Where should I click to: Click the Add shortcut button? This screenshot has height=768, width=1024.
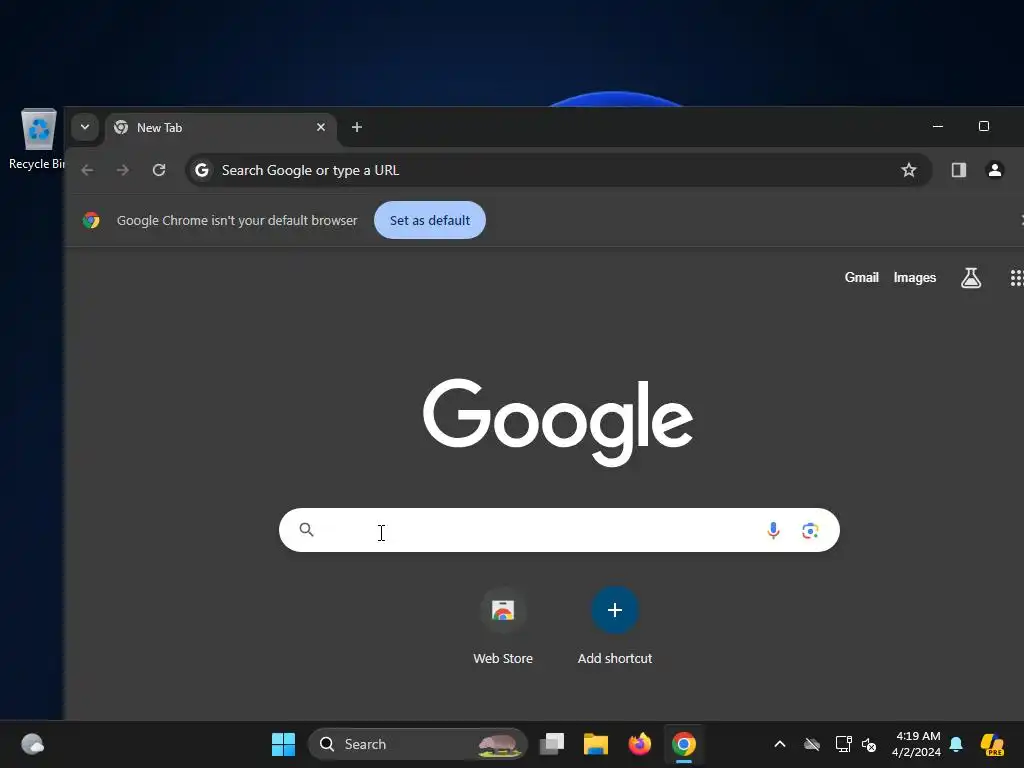[x=615, y=626]
